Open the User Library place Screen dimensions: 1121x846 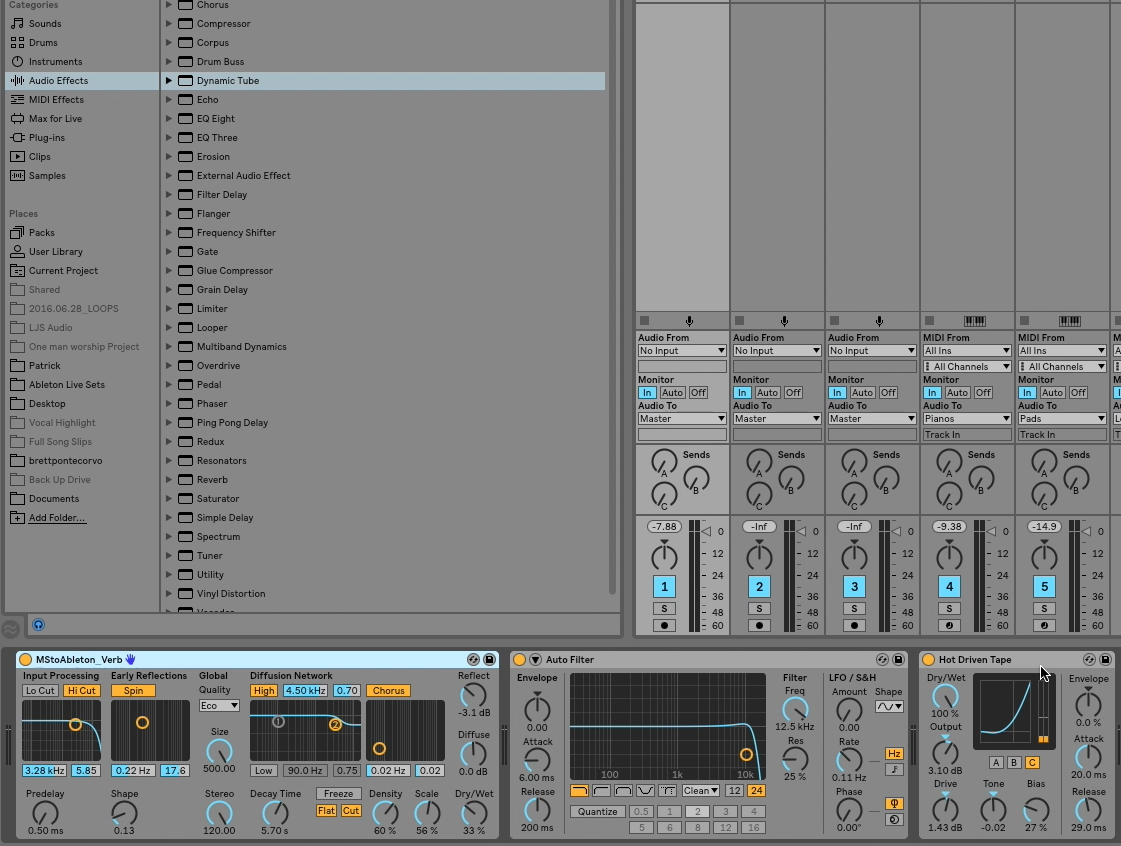(x=56, y=252)
